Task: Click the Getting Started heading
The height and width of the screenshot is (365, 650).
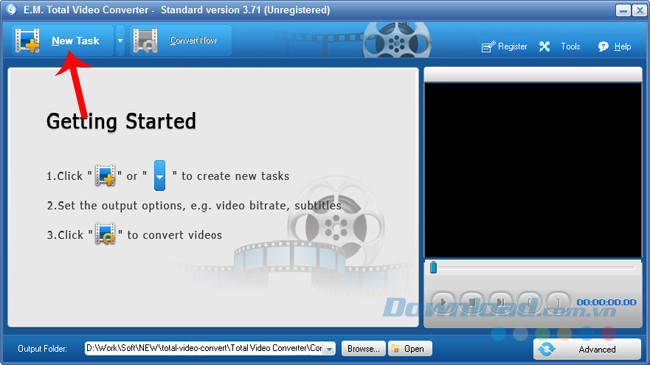Action: pos(121,122)
